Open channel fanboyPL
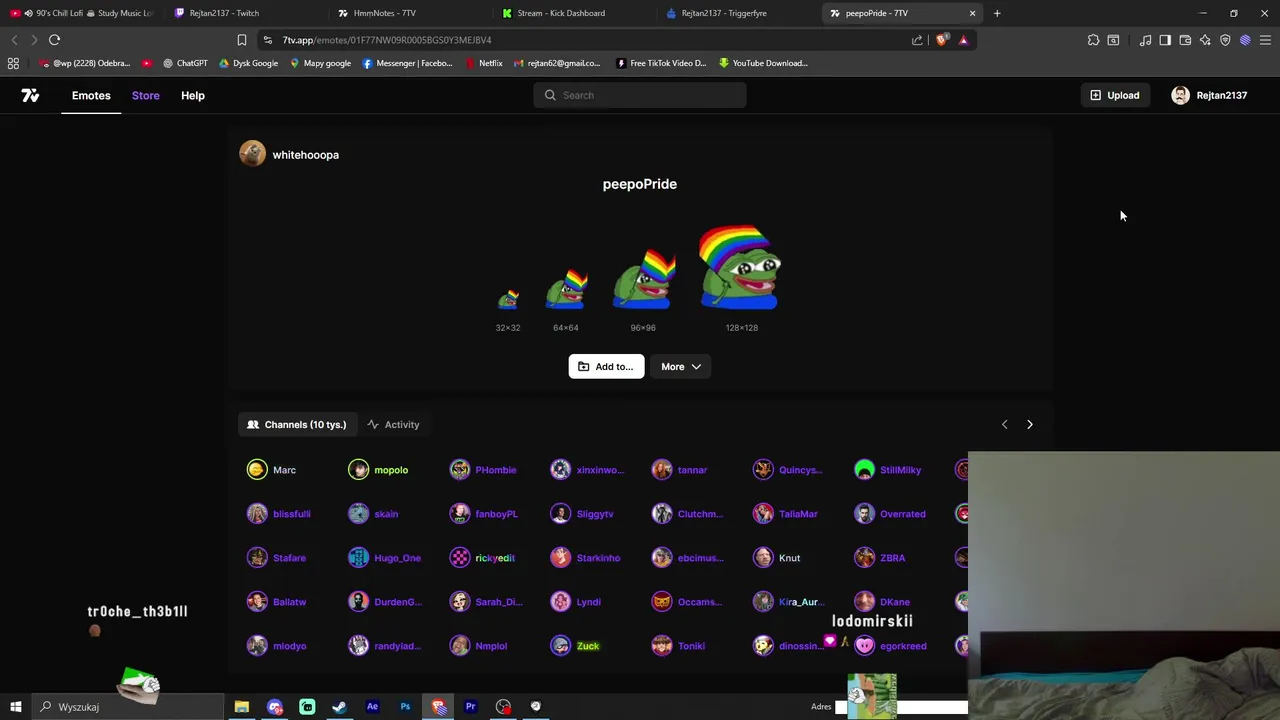1280x720 pixels. point(484,514)
